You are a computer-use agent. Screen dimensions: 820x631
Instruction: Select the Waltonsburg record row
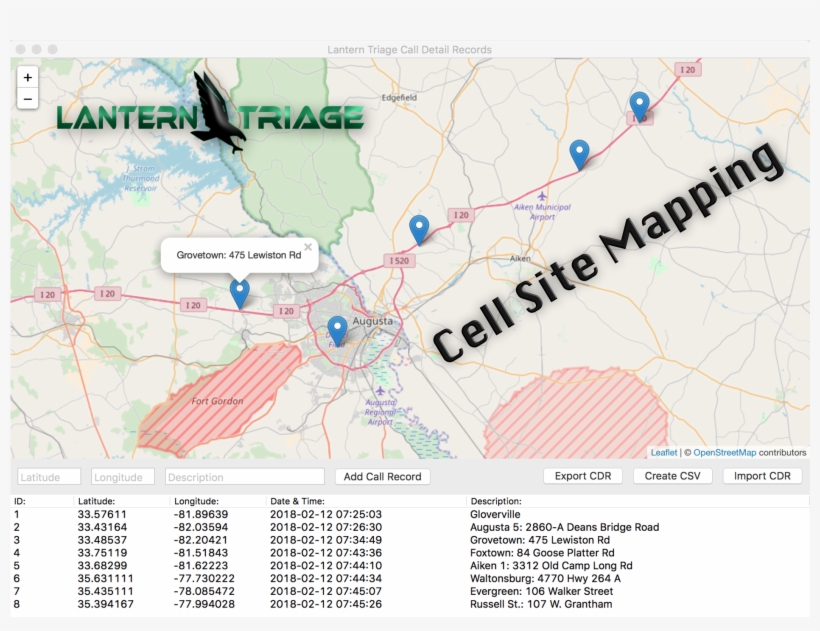[300, 578]
